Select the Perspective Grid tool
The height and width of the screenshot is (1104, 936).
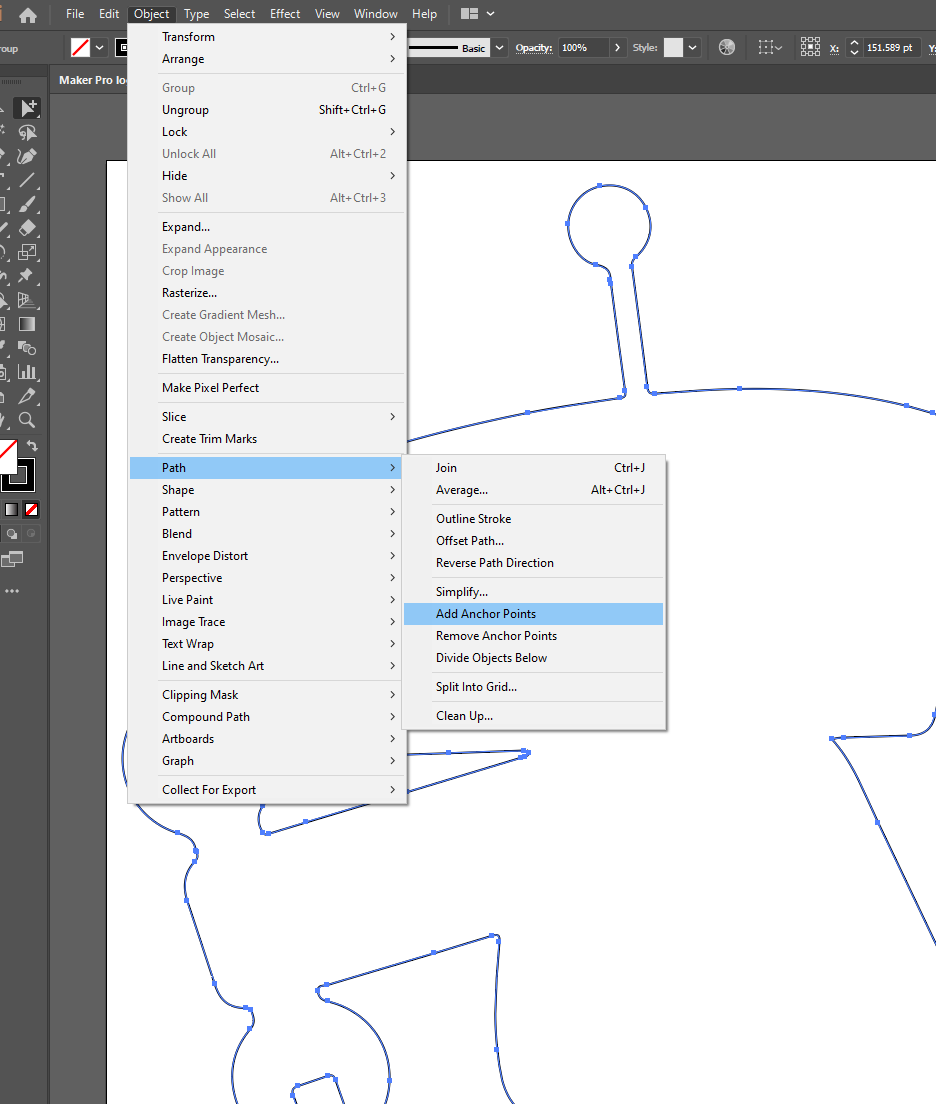(x=27, y=298)
